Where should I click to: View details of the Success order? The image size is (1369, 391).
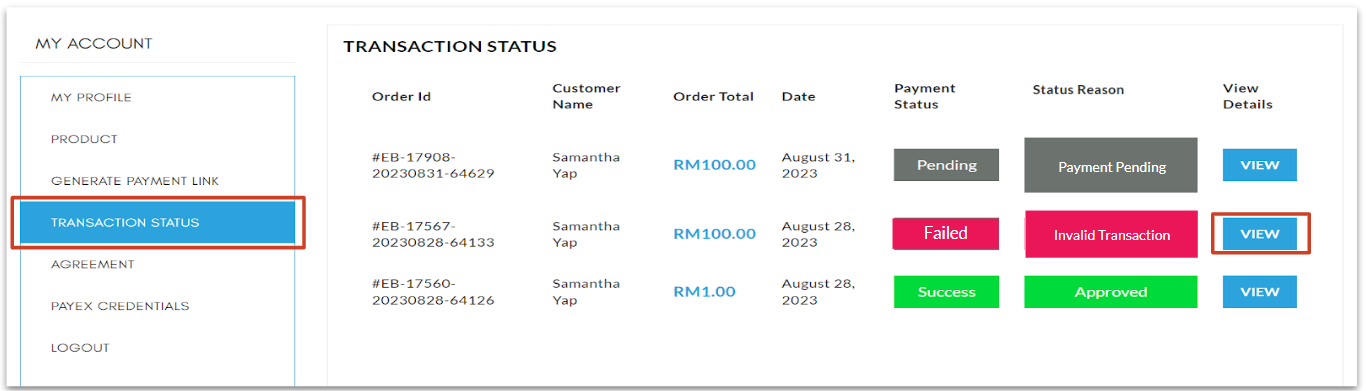[1259, 292]
